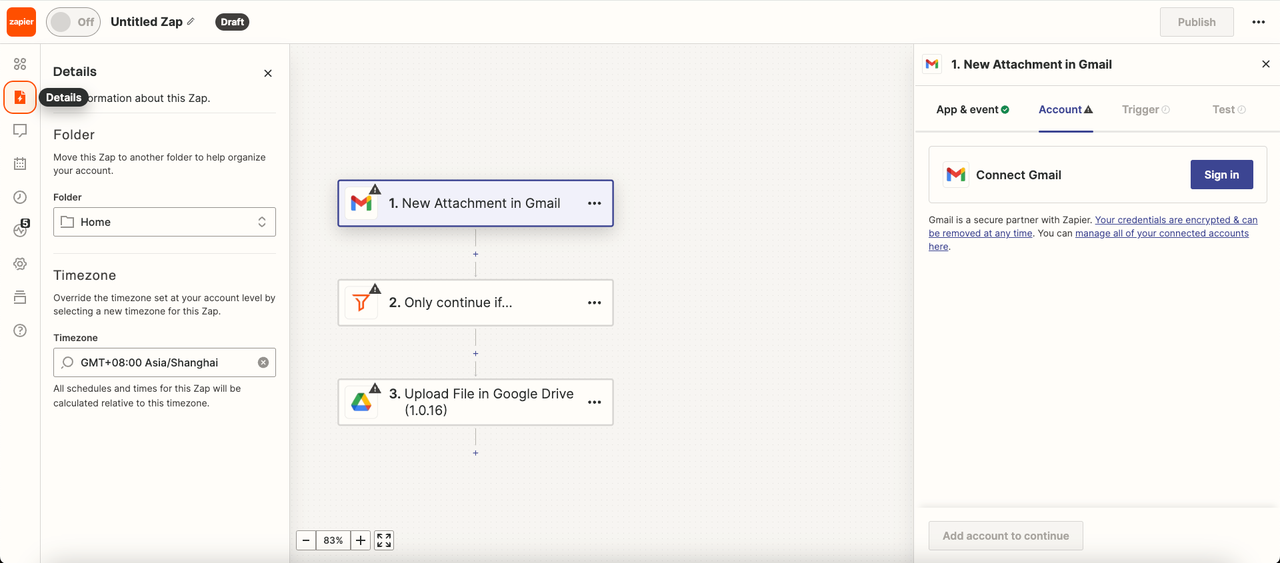Expand the Home folder dropdown
1280x563 pixels.
click(164, 222)
